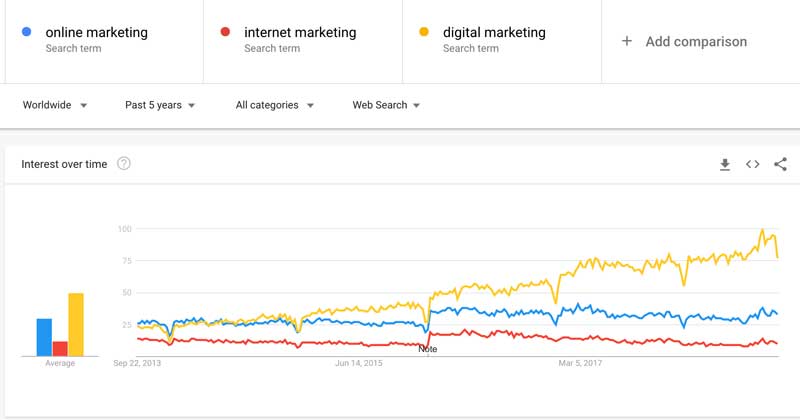
Task: Open the Note marker on the chart
Action: (x=428, y=349)
